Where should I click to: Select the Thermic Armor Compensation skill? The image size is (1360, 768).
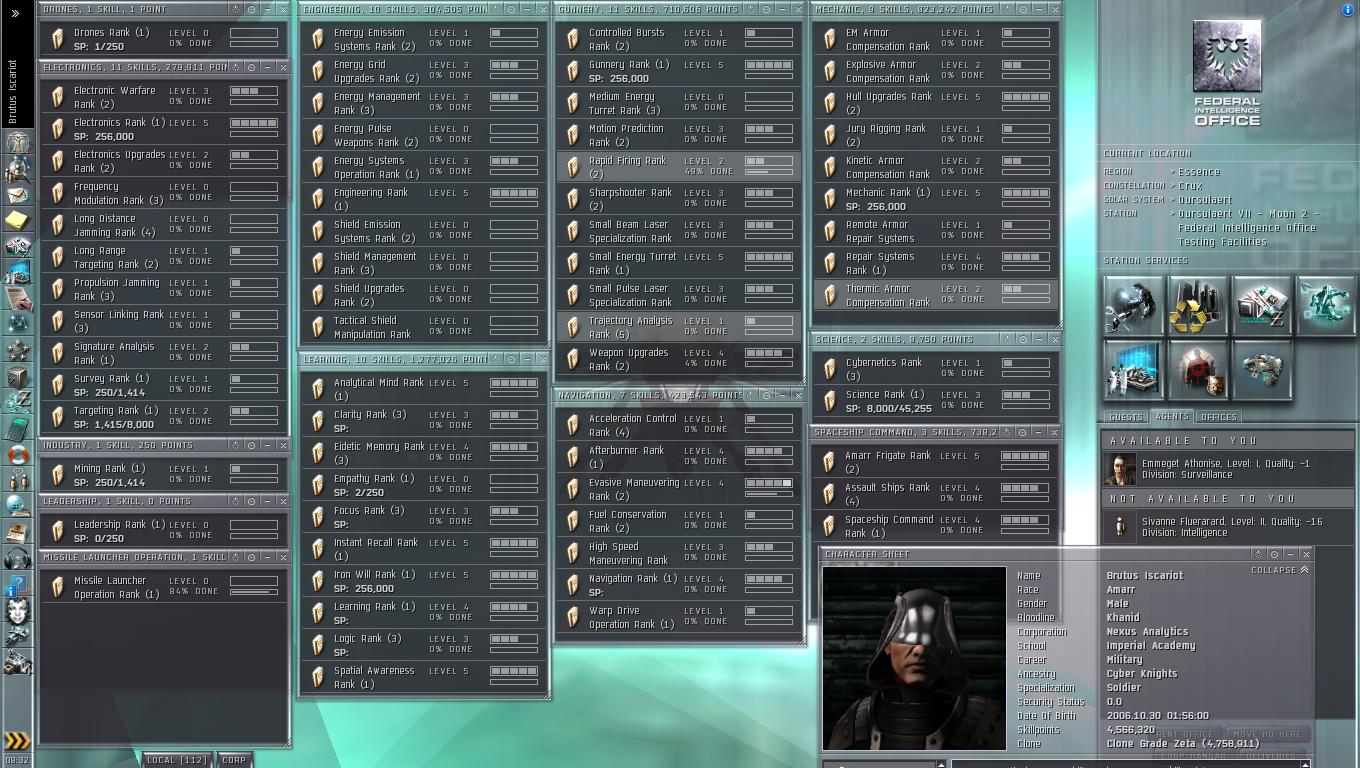[x=935, y=295]
